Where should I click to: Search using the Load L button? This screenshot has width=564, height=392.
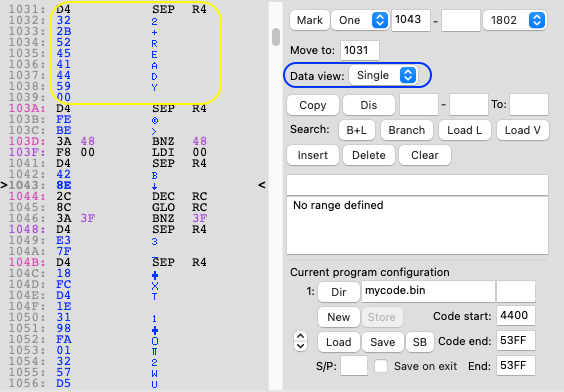[x=464, y=130]
